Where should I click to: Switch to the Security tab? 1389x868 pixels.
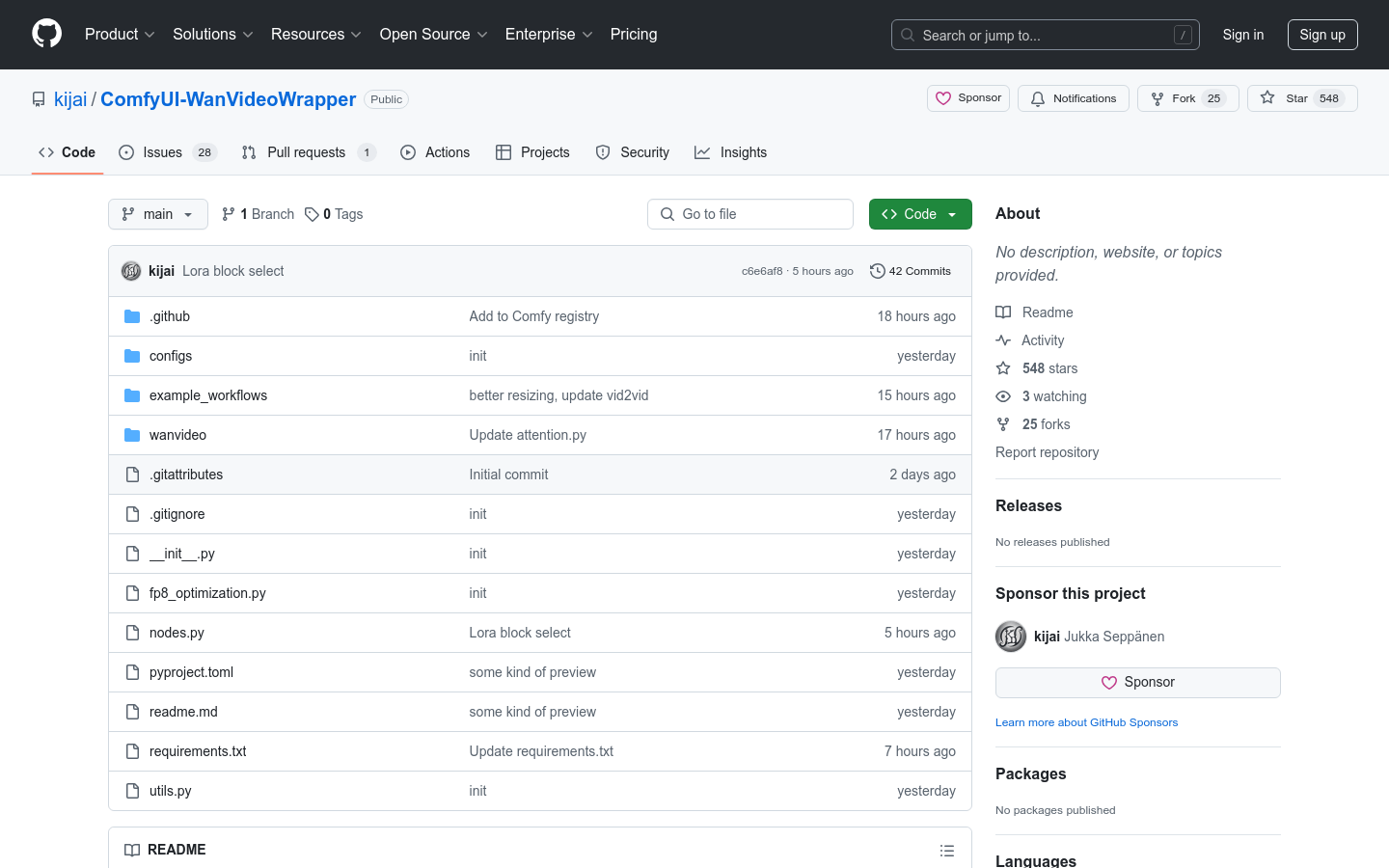[633, 152]
